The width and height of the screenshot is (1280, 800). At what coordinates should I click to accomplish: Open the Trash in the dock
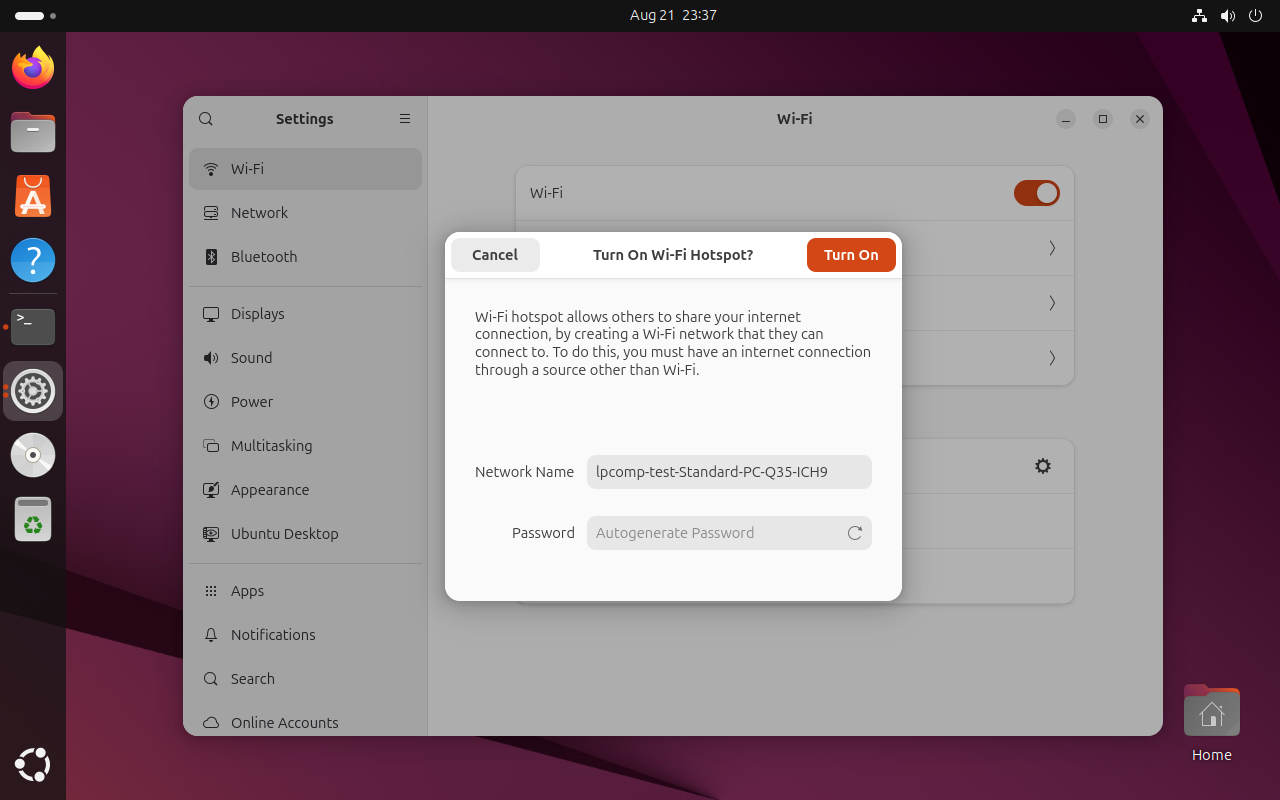(33, 519)
